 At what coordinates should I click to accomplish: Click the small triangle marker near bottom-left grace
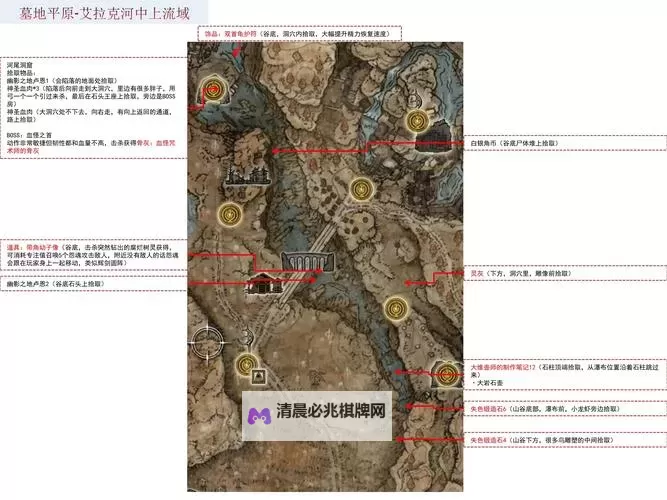(259, 377)
